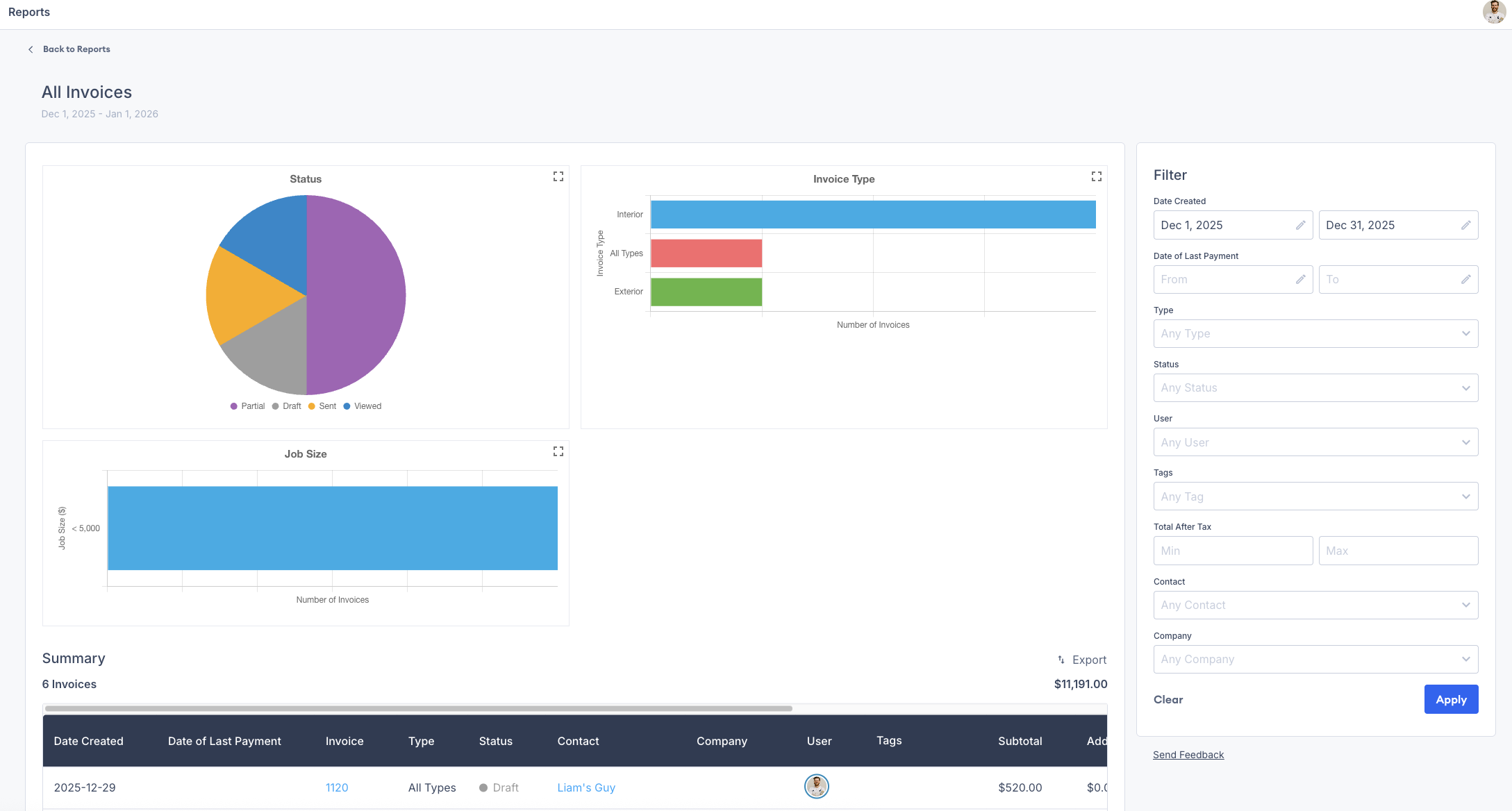This screenshot has width=1512, height=811.
Task: Click the pencil icon in Dec 1, 2025 field
Action: (x=1300, y=225)
